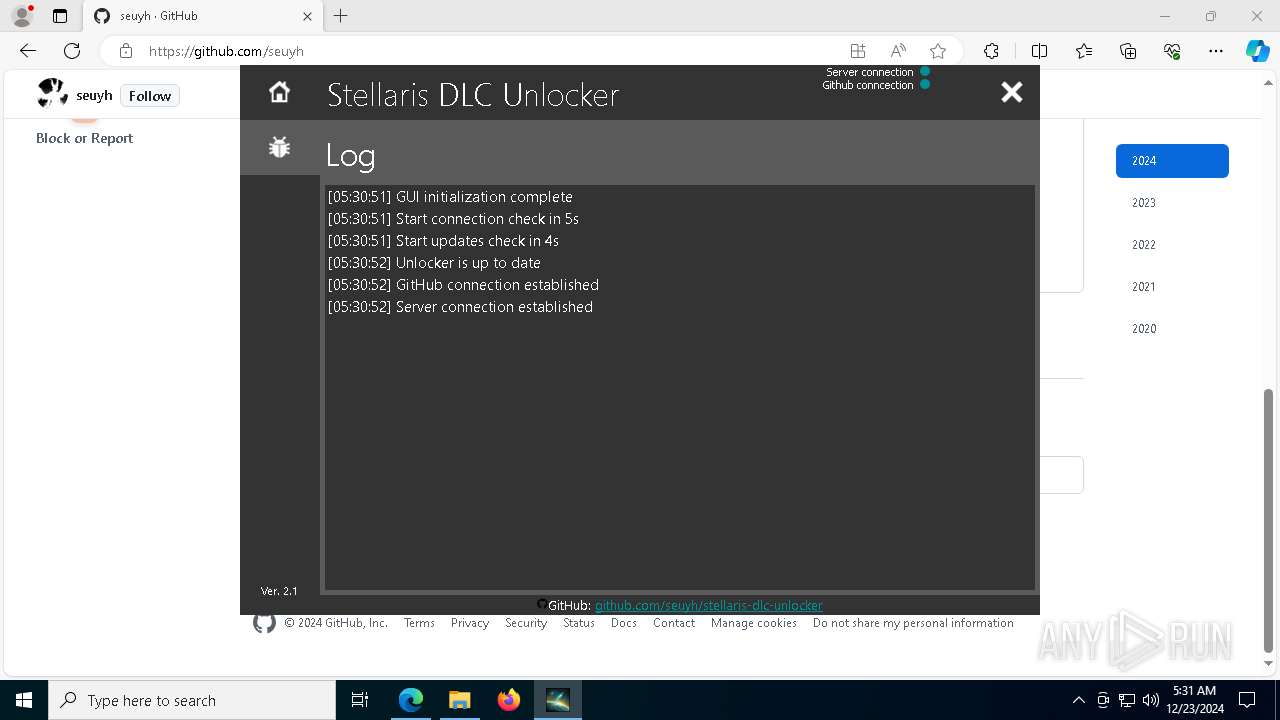The width and height of the screenshot is (1280, 720).
Task: Click the browser page vertical scrollbar
Action: pyautogui.click(x=1269, y=520)
